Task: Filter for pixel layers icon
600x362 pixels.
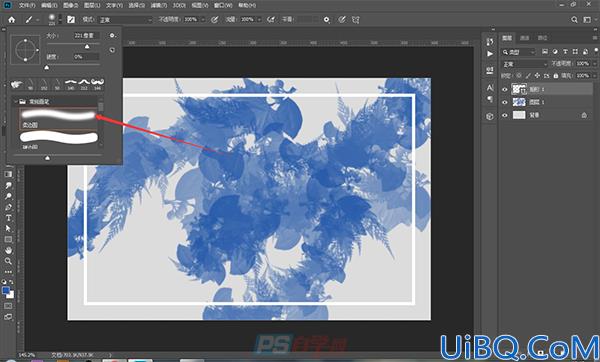Action: tap(545, 52)
